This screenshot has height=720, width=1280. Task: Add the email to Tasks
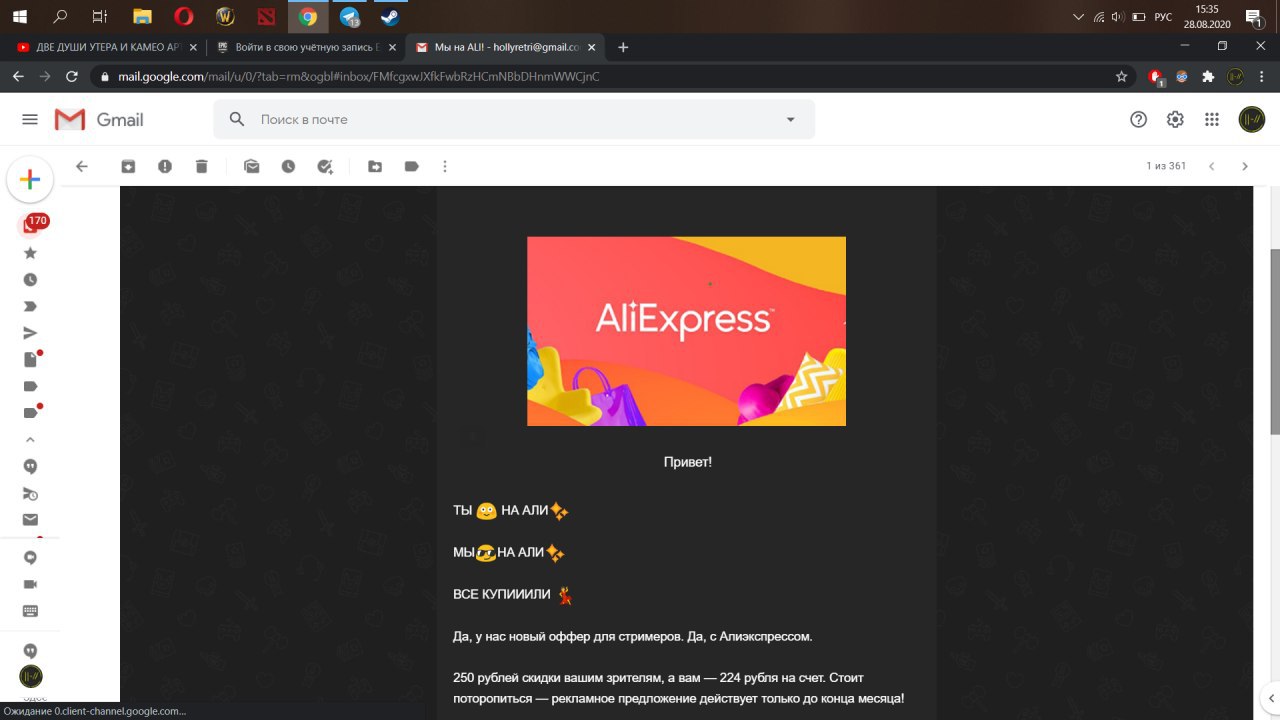point(325,167)
